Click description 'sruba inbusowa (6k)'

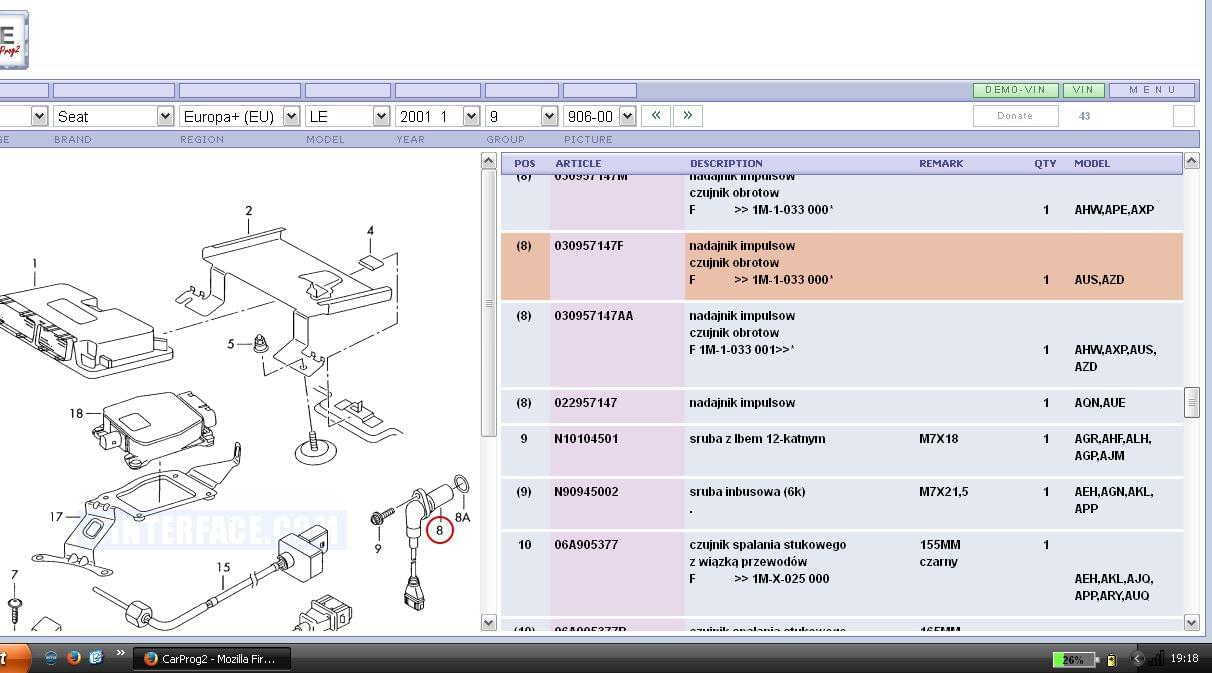747,492
